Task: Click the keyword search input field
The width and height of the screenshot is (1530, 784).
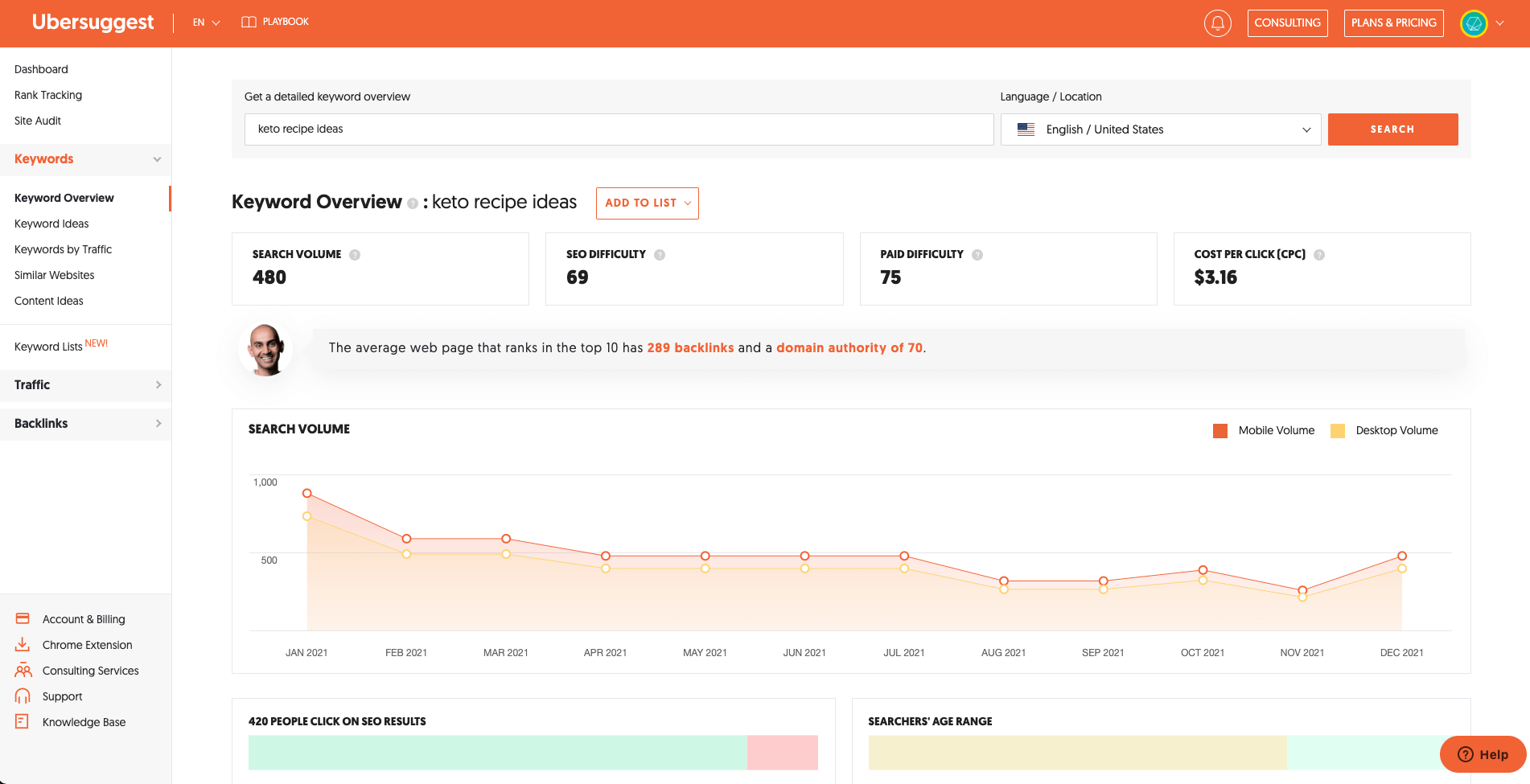Action: [x=618, y=129]
